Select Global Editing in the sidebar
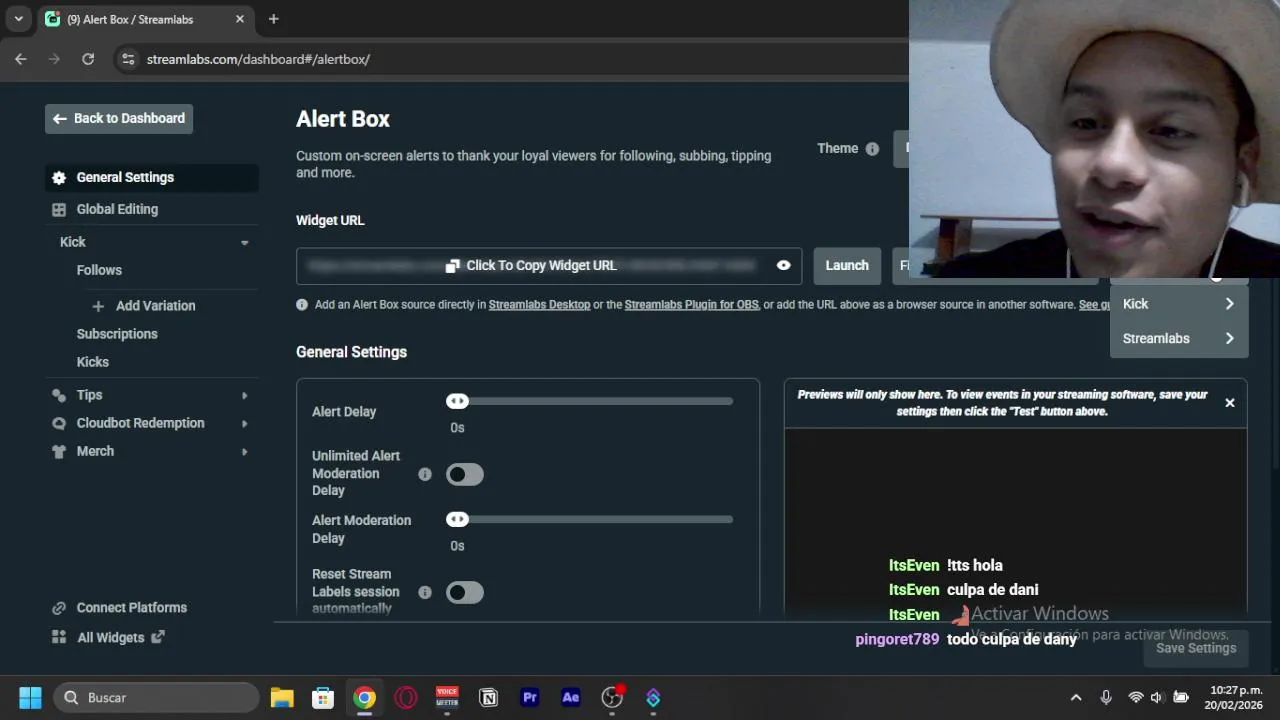The width and height of the screenshot is (1280, 720). pos(117,209)
